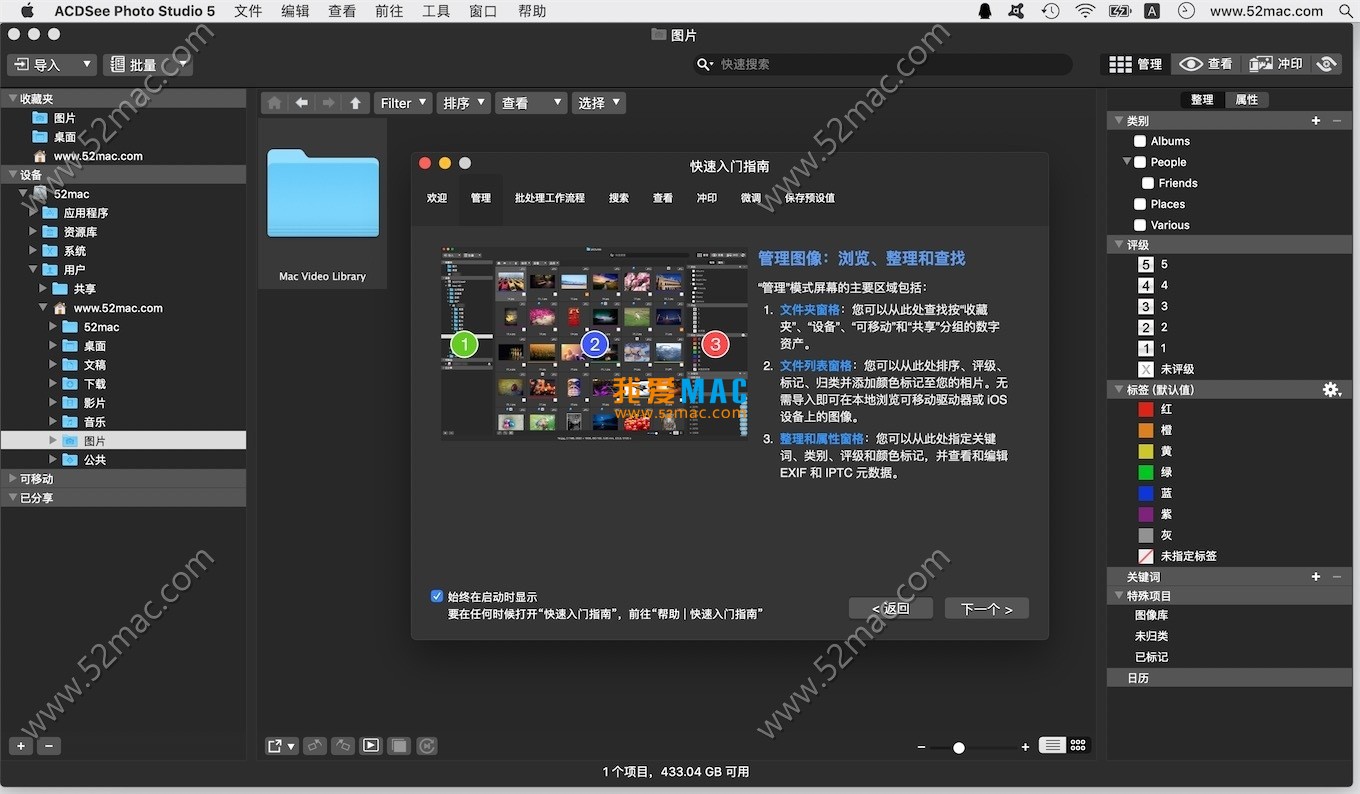Click zoom-out minus next to thumbnail slider

921,748
